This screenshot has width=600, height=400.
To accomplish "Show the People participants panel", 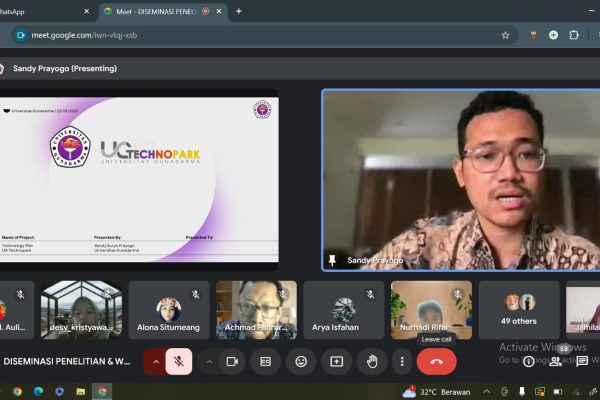I will (x=555, y=361).
